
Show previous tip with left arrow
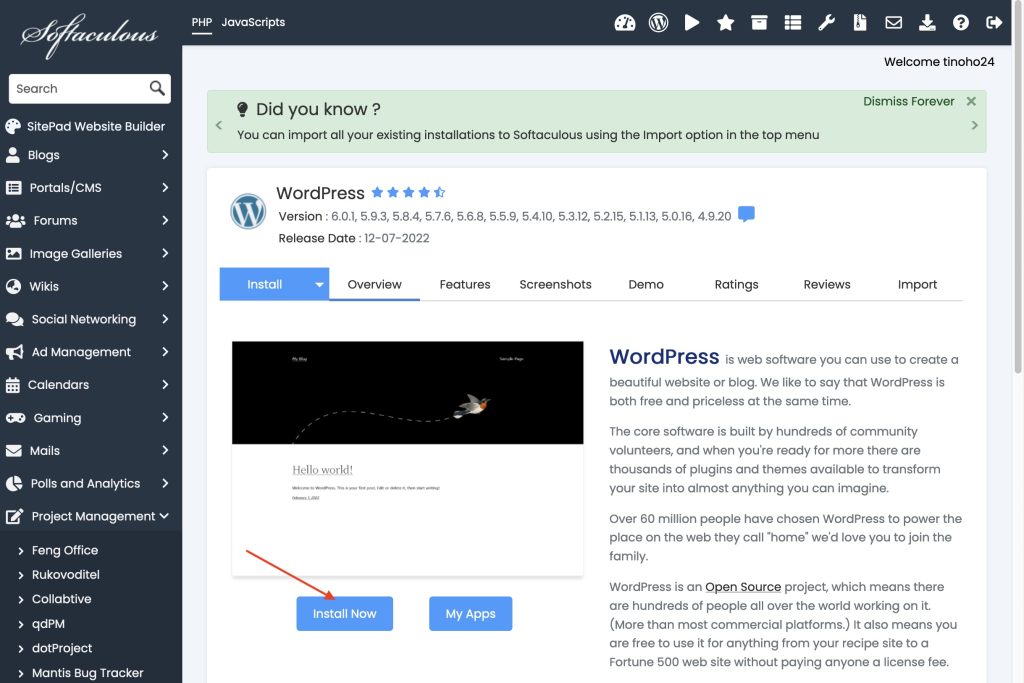click(219, 125)
